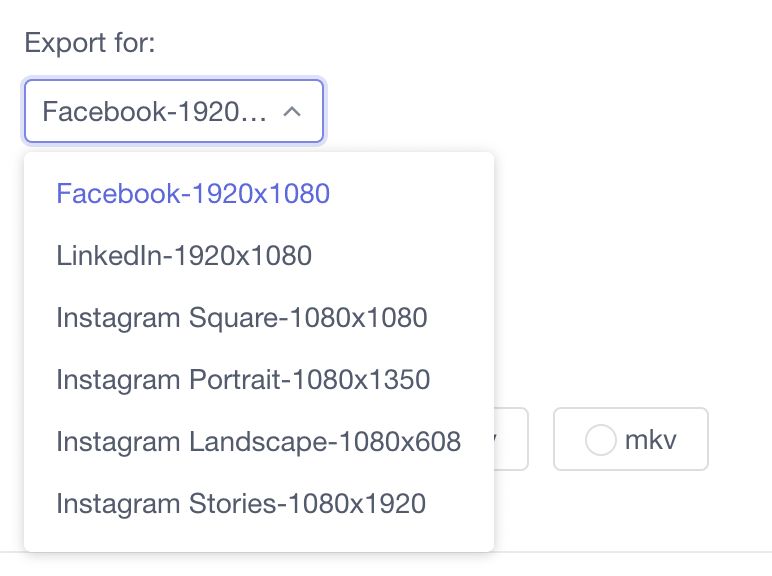Choose the mkv format option box
Image resolution: width=772 pixels, height=576 pixels.
631,439
